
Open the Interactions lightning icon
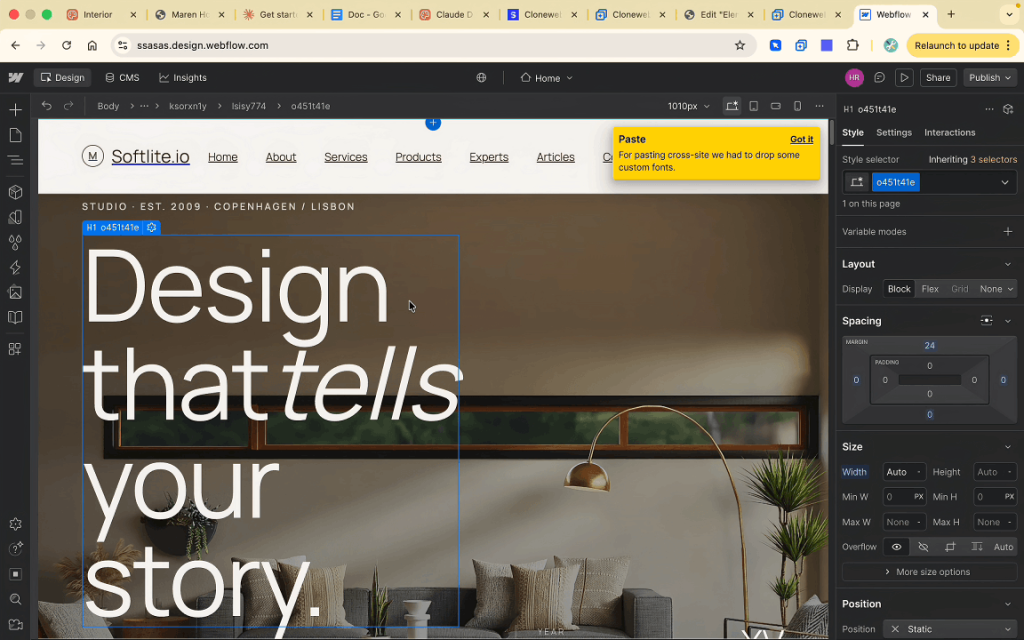click(15, 267)
